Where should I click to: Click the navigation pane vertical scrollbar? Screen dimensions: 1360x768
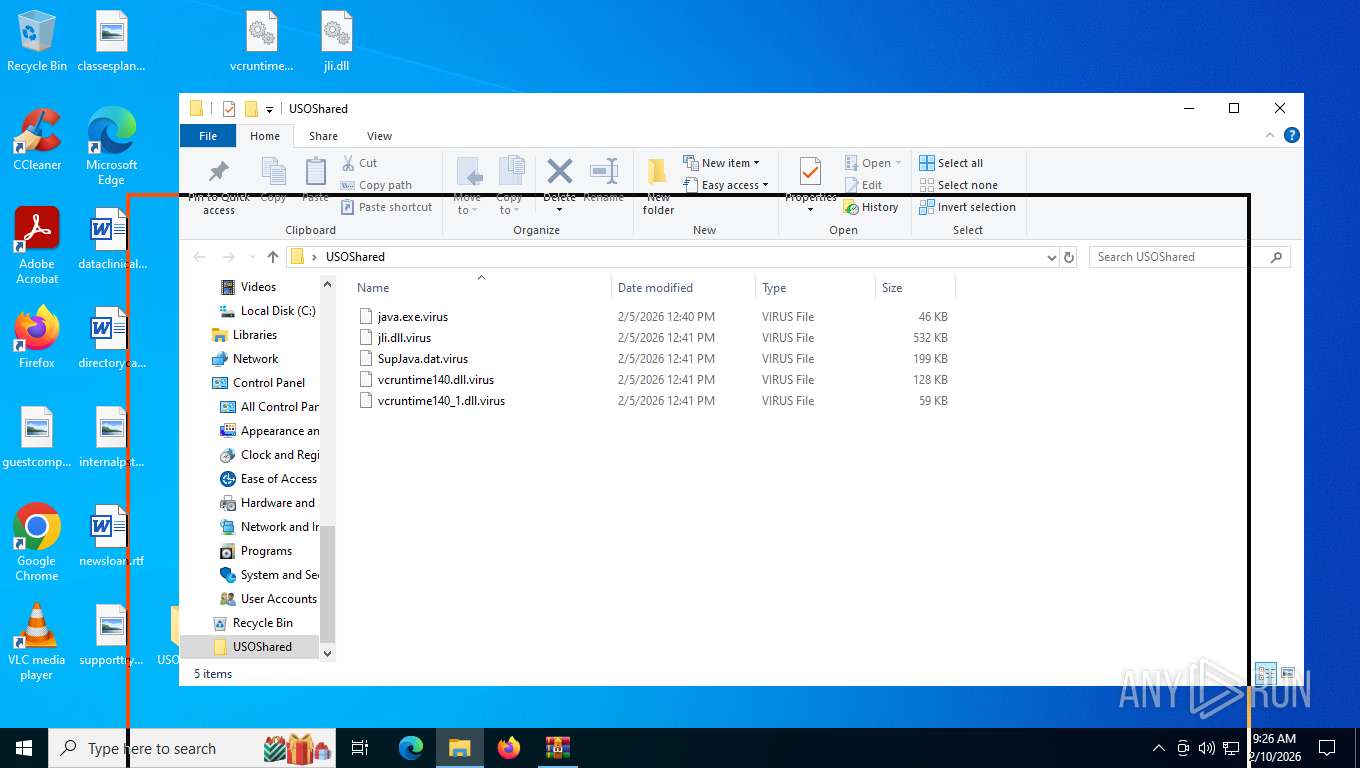(x=327, y=583)
